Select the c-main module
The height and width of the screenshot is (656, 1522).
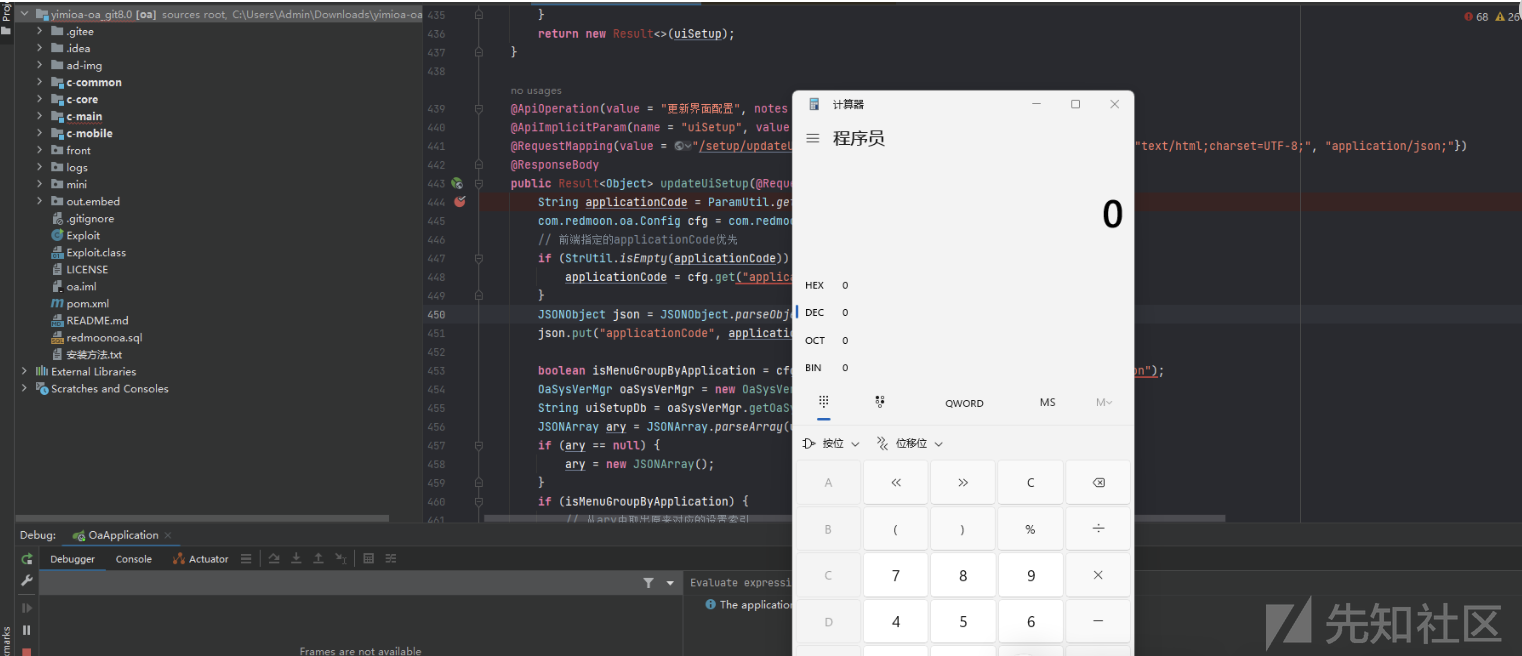(84, 116)
